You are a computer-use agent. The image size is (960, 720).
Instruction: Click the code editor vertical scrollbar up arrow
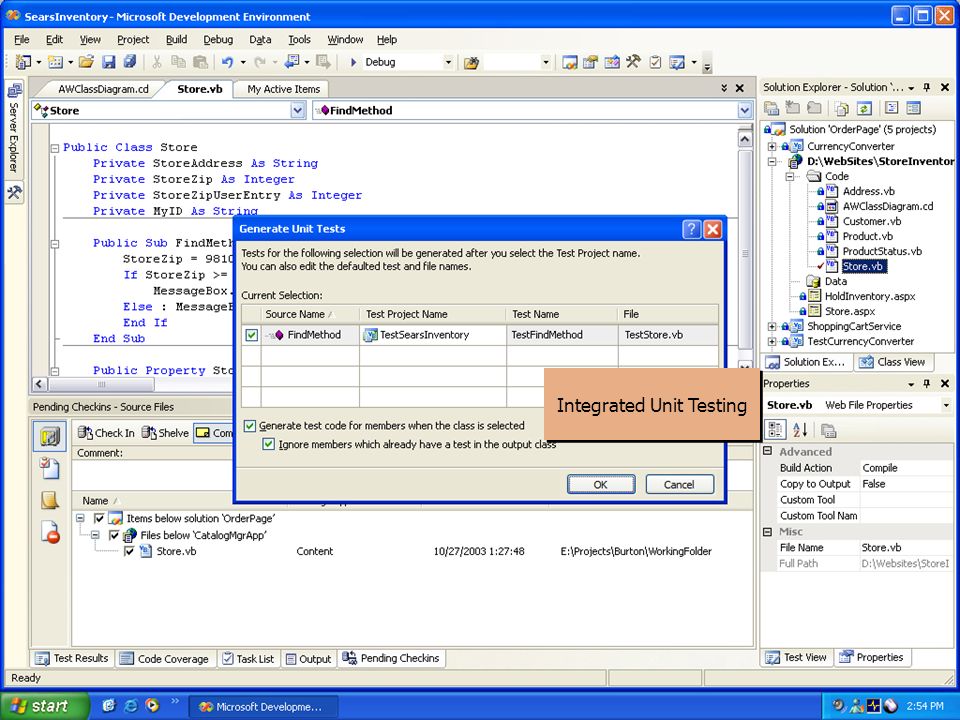click(x=745, y=139)
